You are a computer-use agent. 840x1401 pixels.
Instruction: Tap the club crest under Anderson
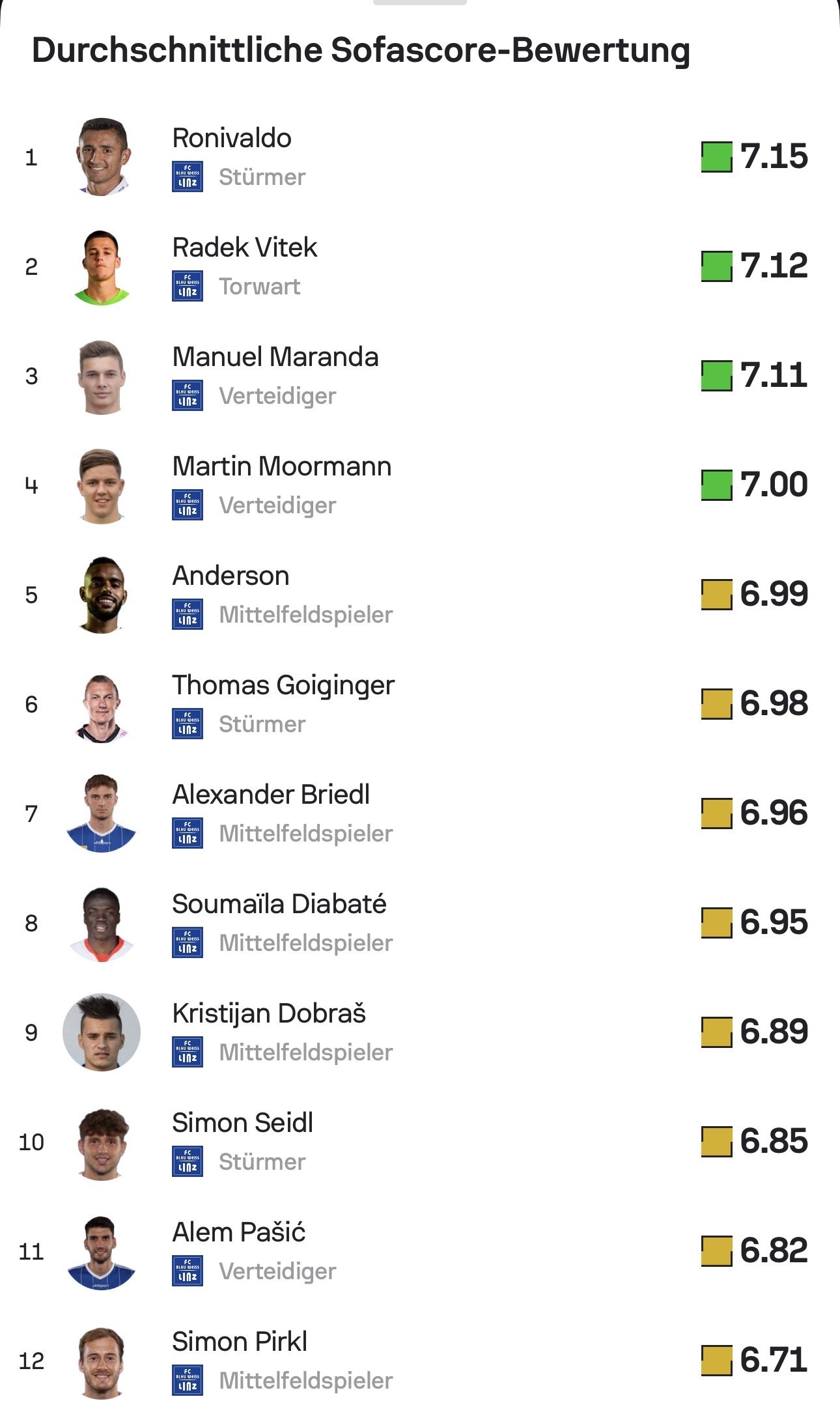pyautogui.click(x=188, y=614)
